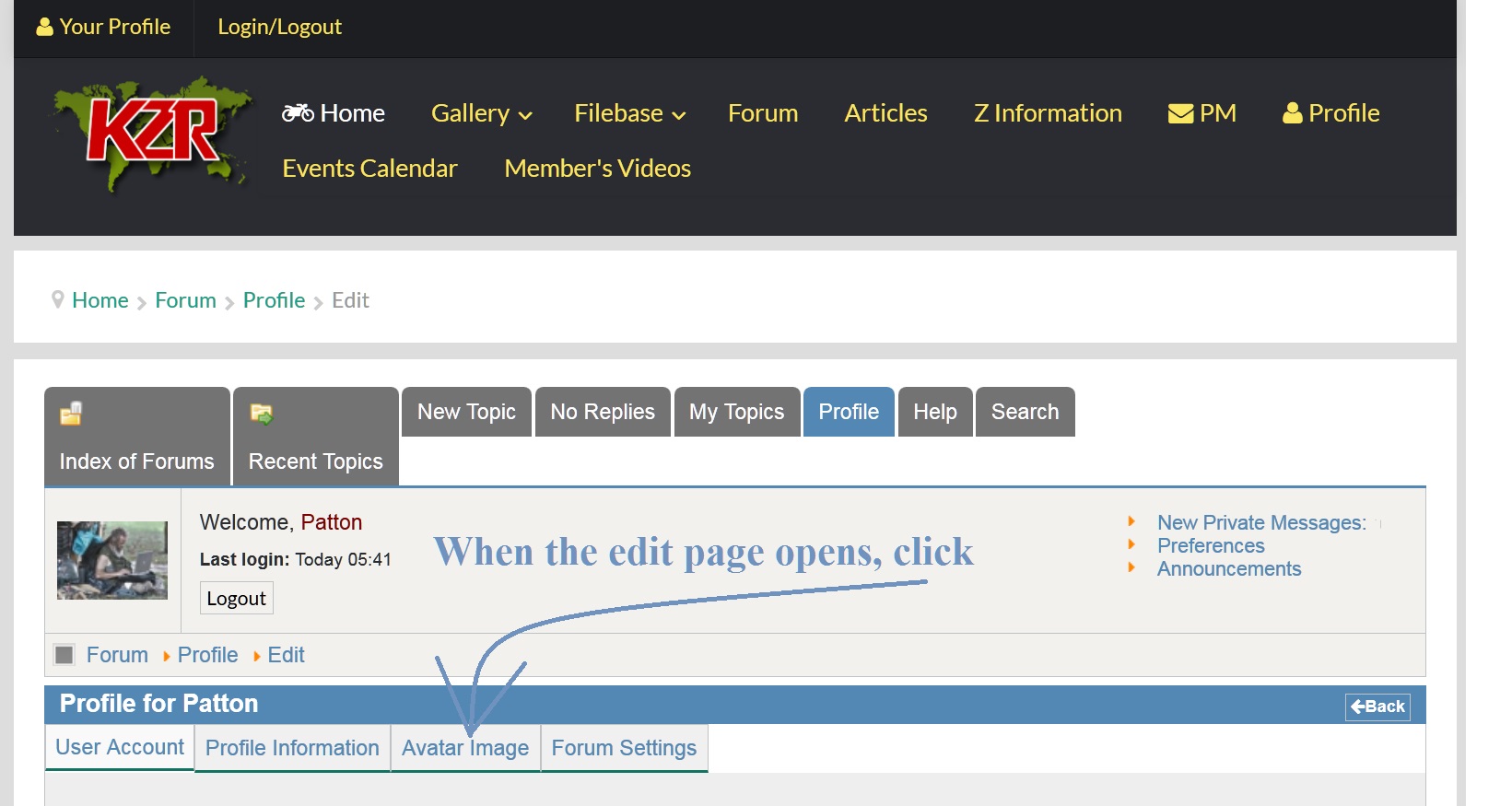Open the Announcements link
Image resolution: width=1512 pixels, height=806 pixels.
1228,569
